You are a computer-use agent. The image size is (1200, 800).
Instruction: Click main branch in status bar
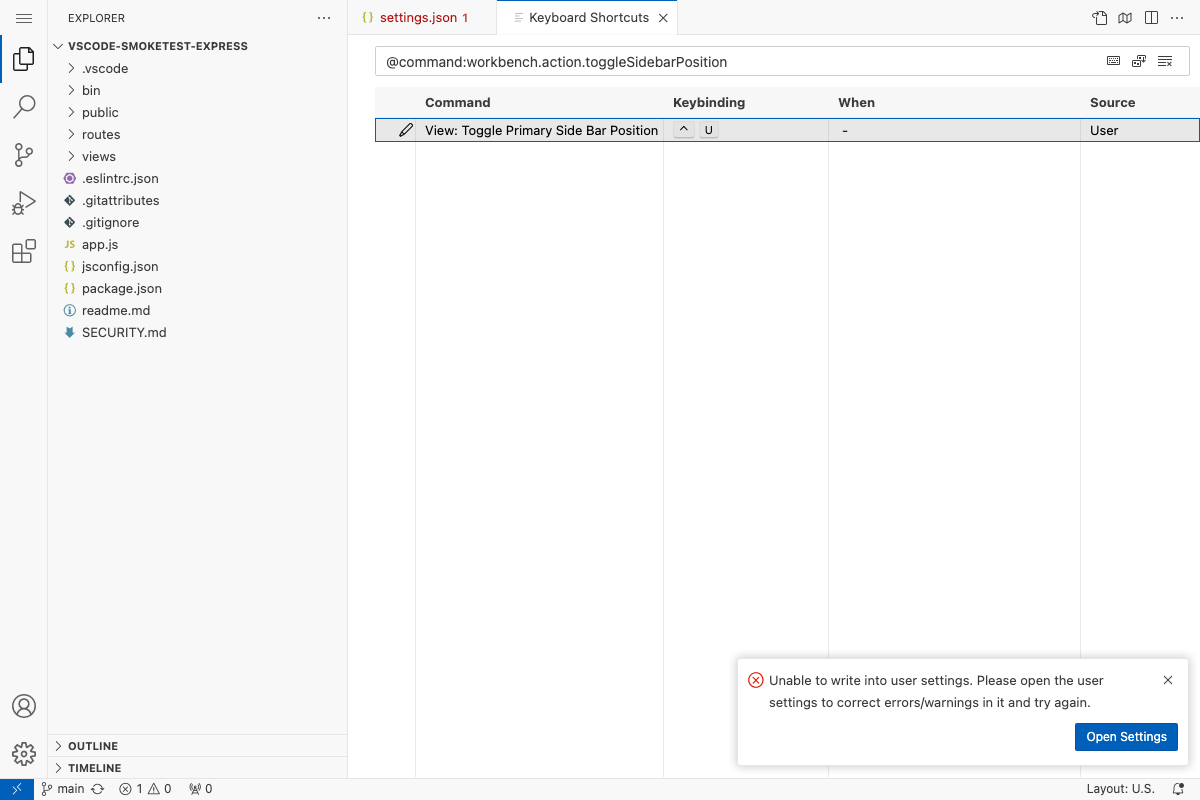(x=63, y=789)
